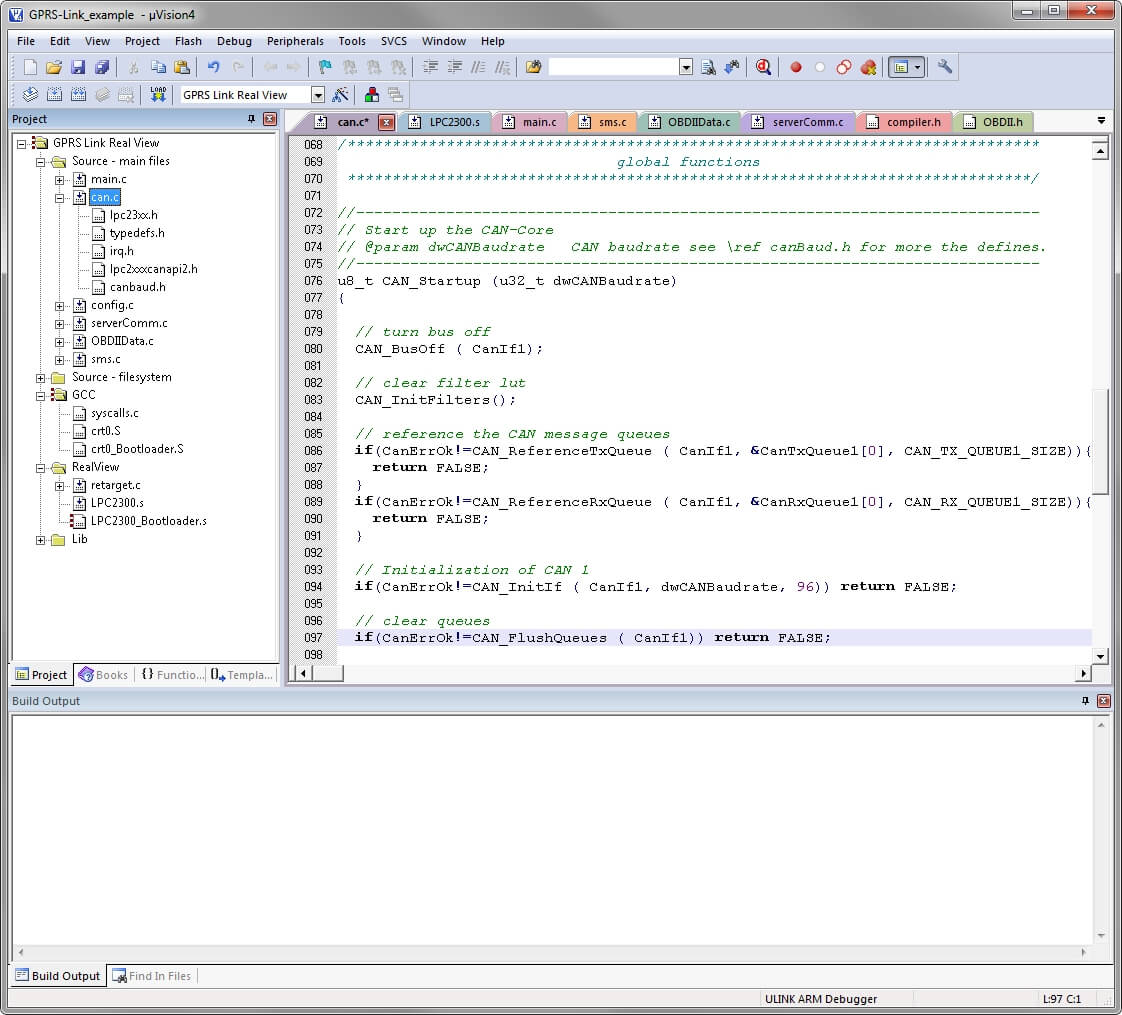Click the Load/Download to flash icon

tap(158, 95)
